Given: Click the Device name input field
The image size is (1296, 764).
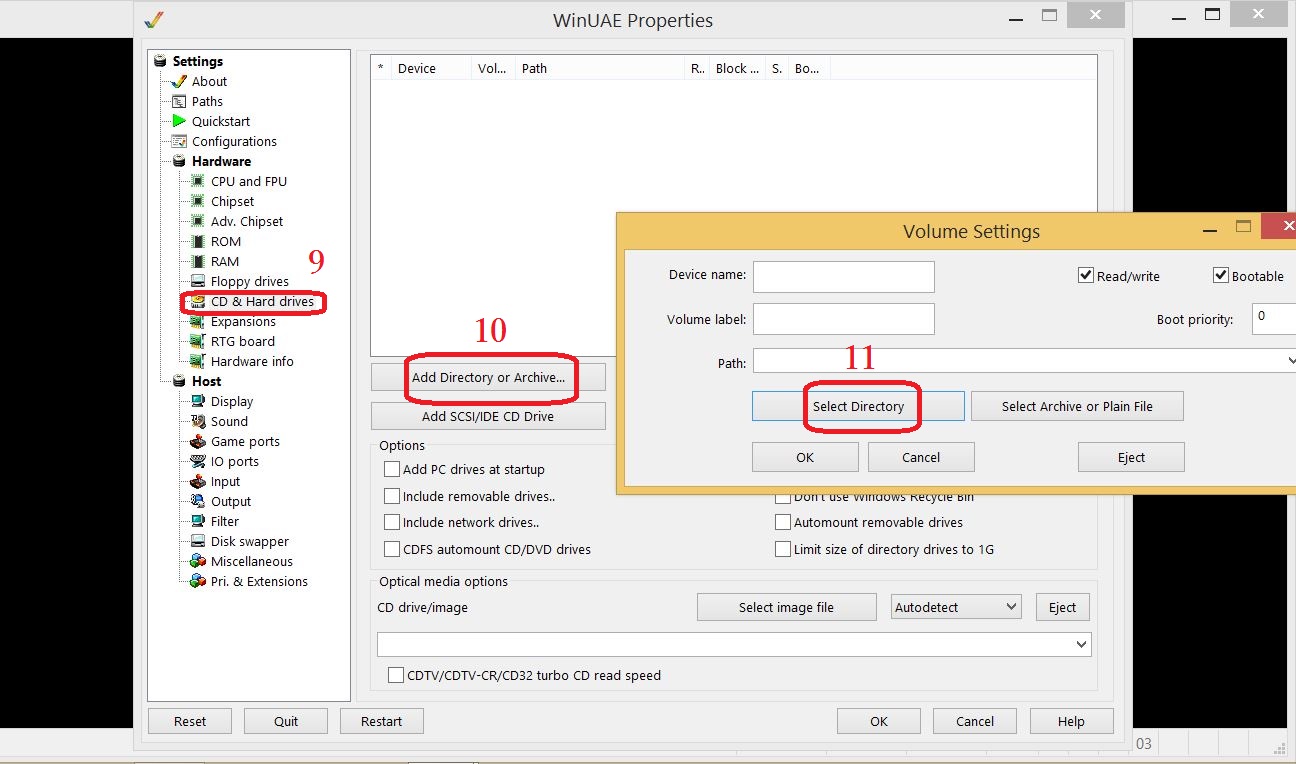Looking at the screenshot, I should pyautogui.click(x=844, y=276).
